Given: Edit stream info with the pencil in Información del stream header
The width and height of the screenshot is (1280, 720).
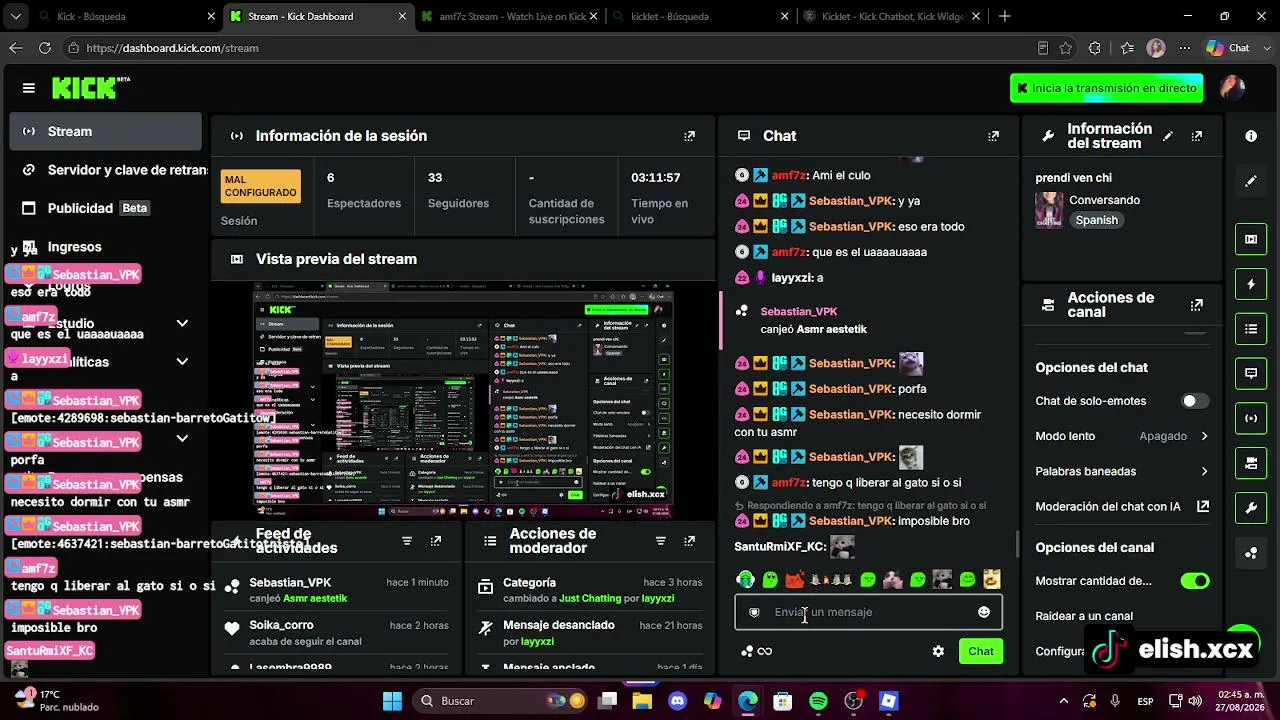Looking at the screenshot, I should coord(1168,136).
